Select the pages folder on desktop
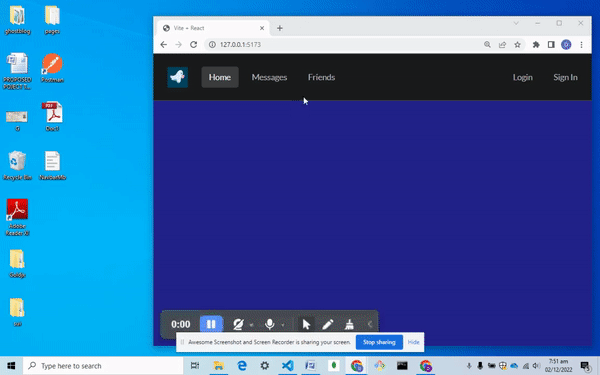This screenshot has height=375, width=600. click(52, 20)
